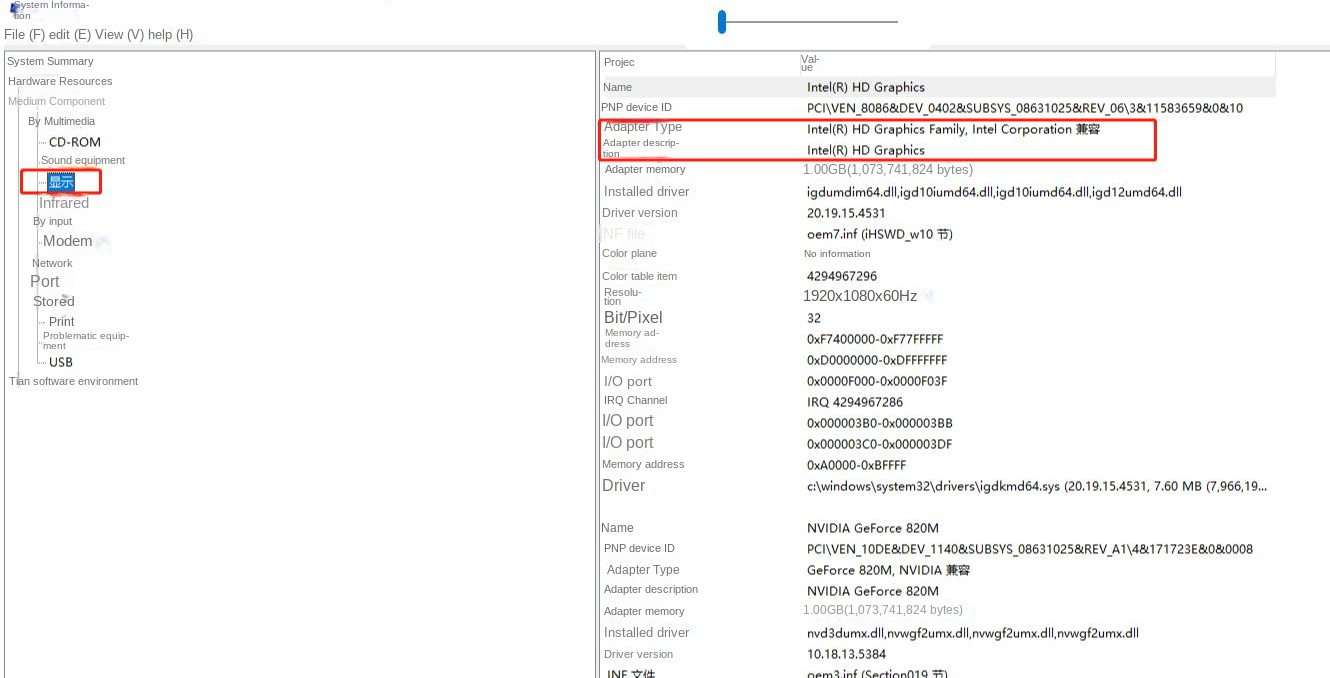This screenshot has height=678, width=1330.
Task: Open the View (V) menu
Action: 119,34
